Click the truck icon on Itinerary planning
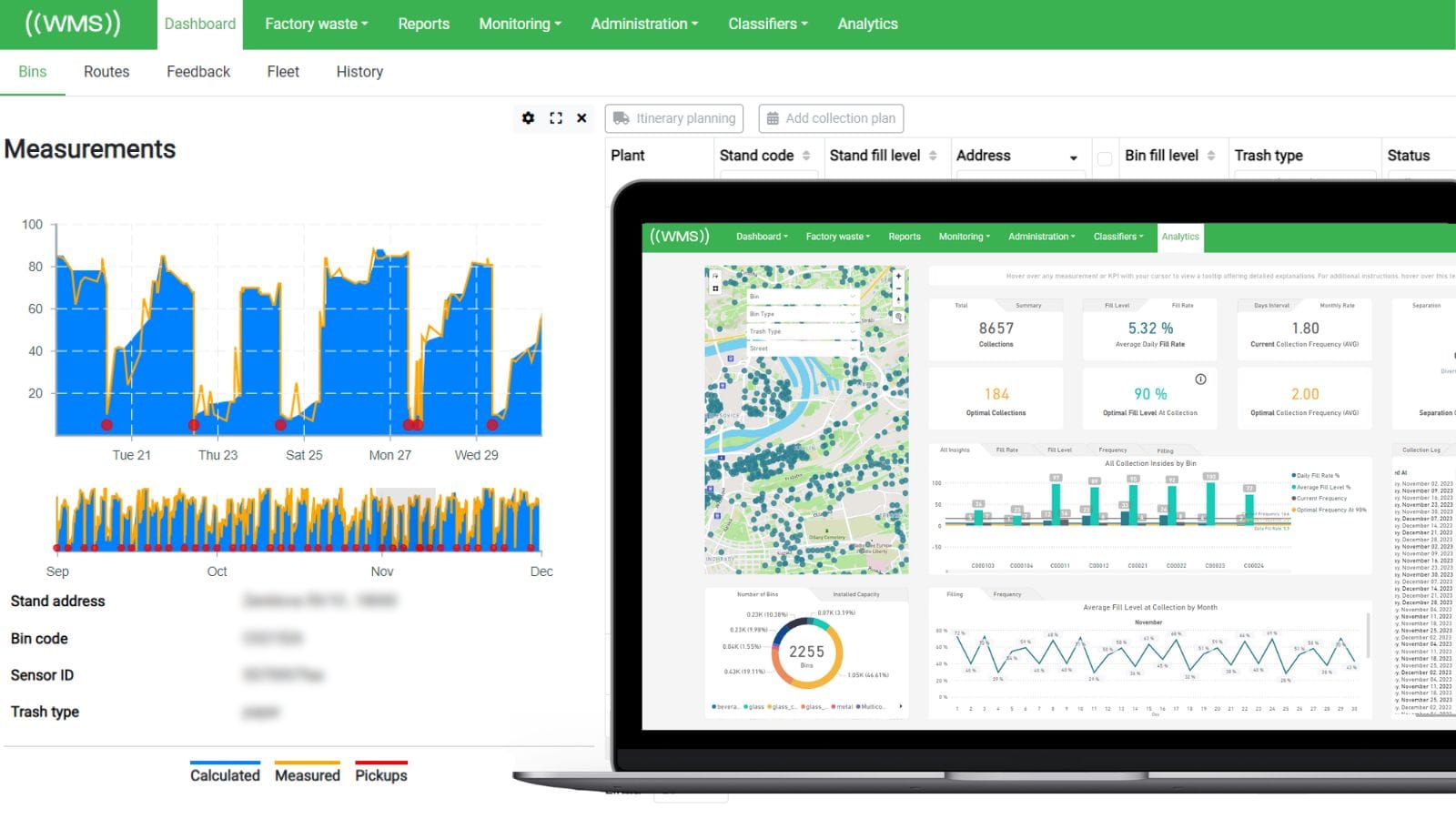This screenshot has height=819, width=1456. tap(622, 118)
